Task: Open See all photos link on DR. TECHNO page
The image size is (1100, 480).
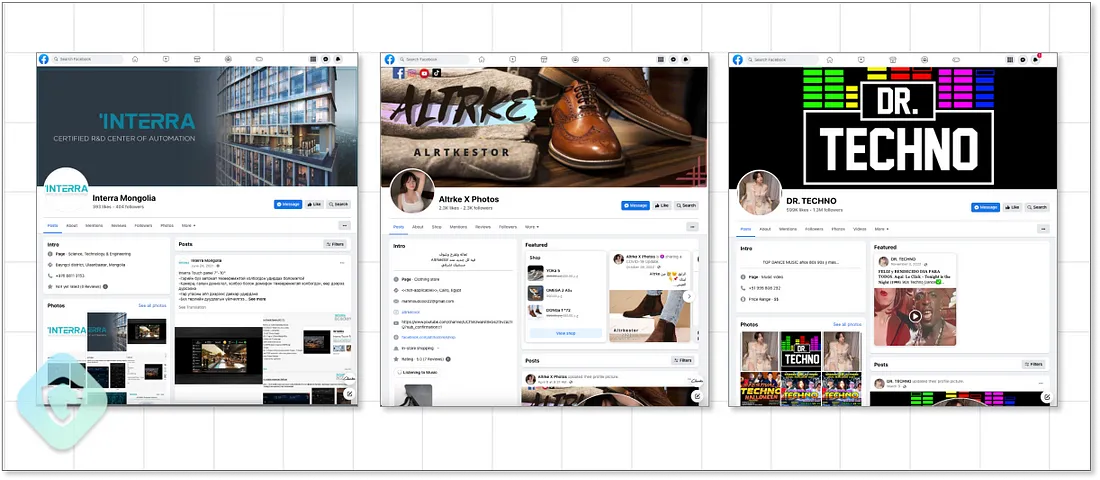Action: point(847,324)
